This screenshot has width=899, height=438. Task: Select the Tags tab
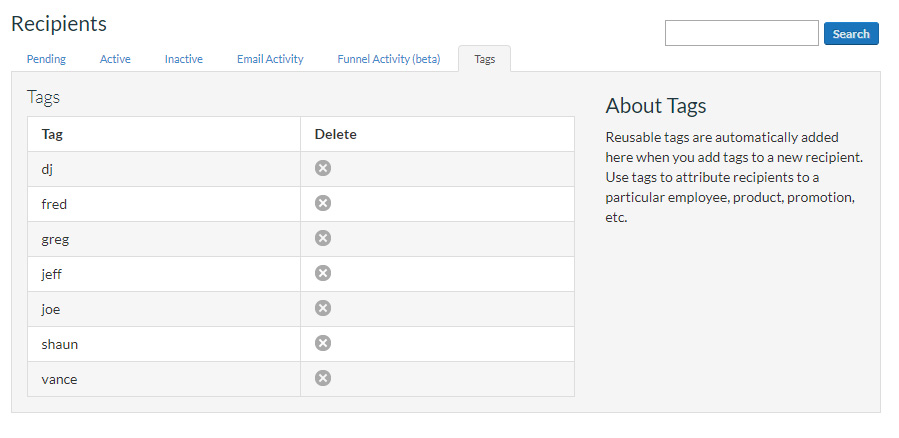pos(484,59)
